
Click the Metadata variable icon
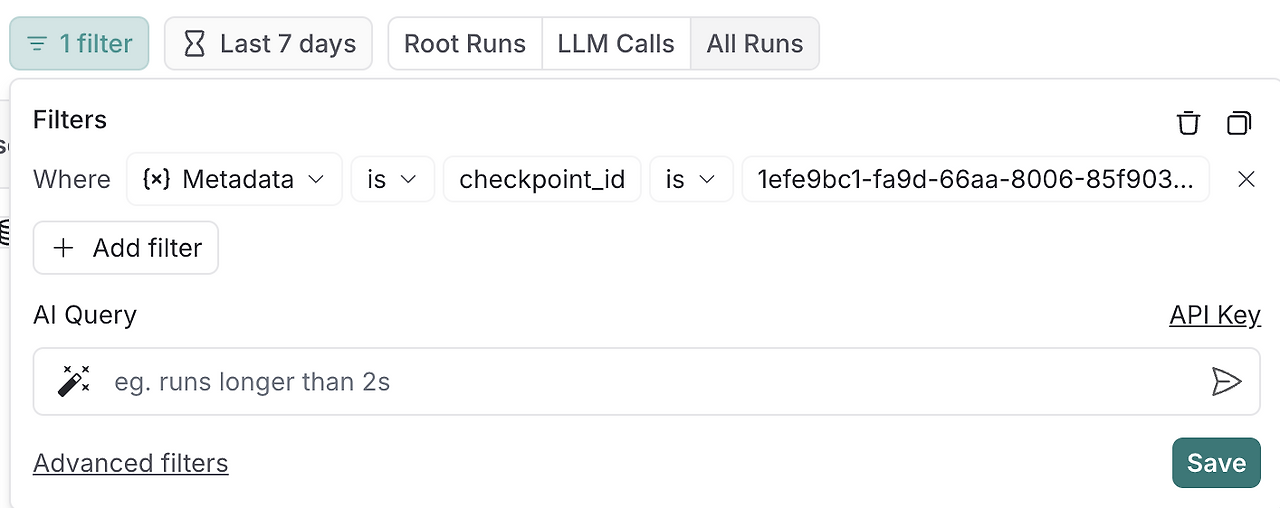pos(156,179)
